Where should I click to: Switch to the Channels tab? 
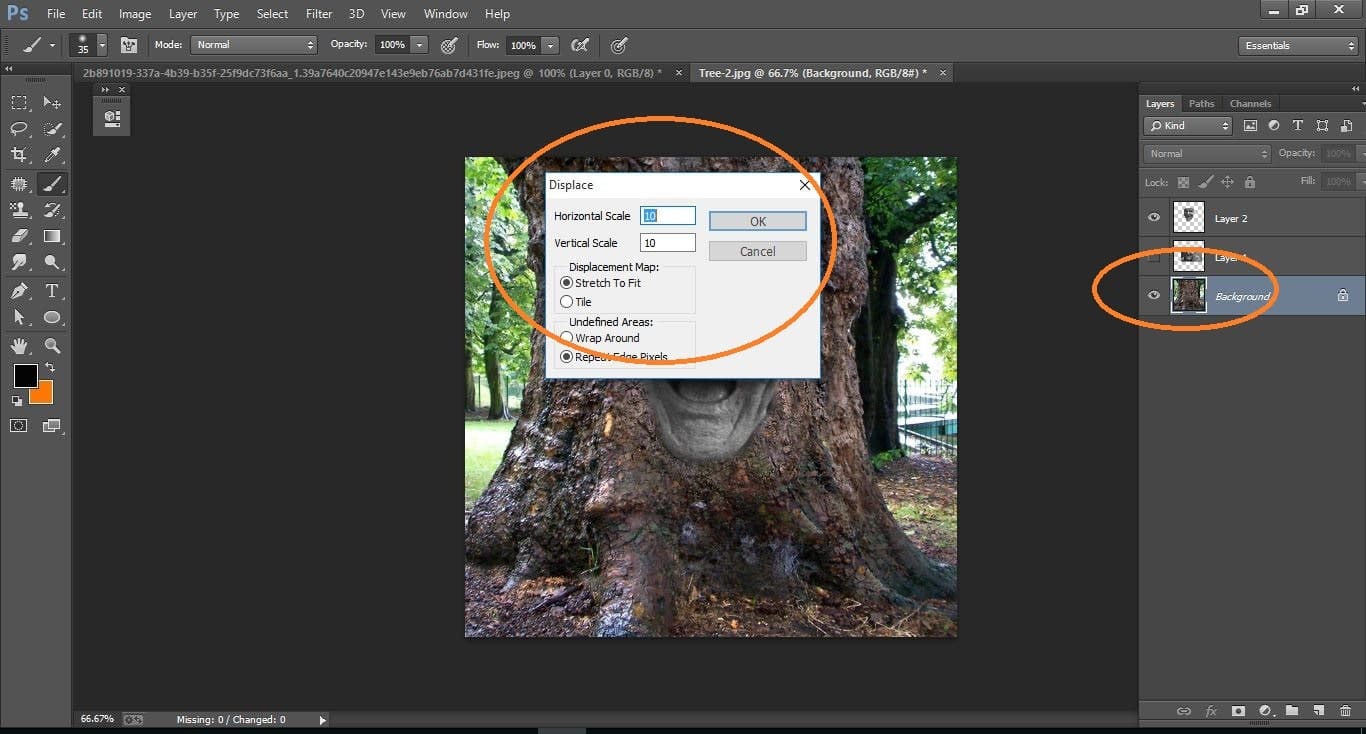[1250, 103]
